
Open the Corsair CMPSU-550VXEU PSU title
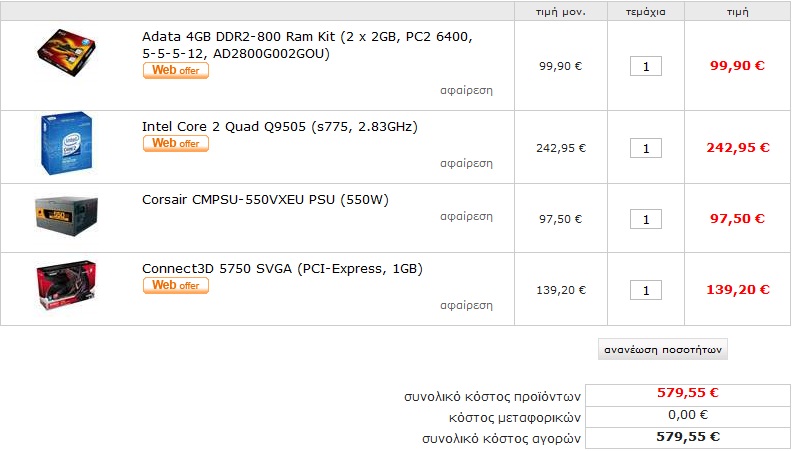pos(266,200)
